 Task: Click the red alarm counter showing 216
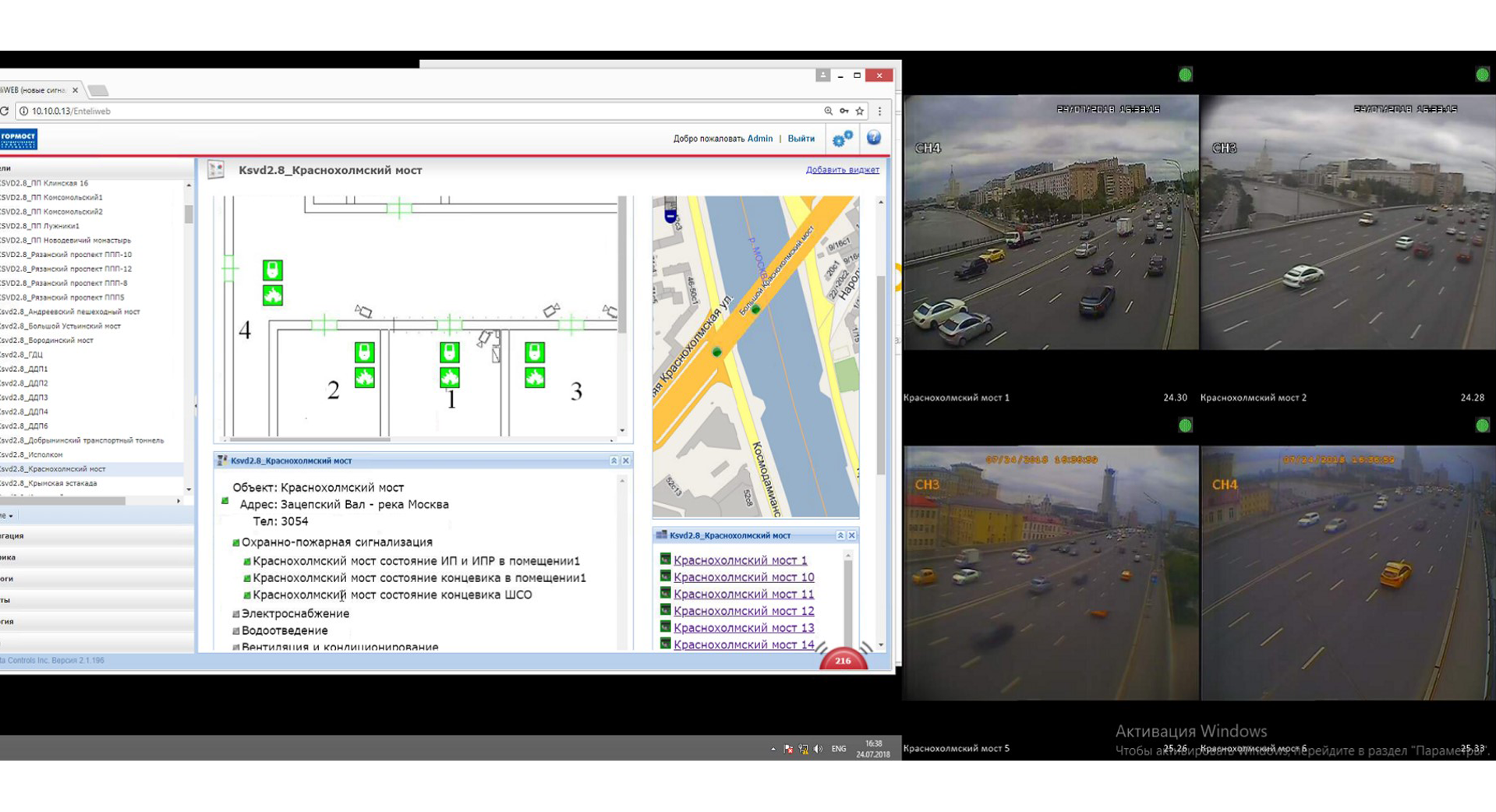(x=842, y=660)
